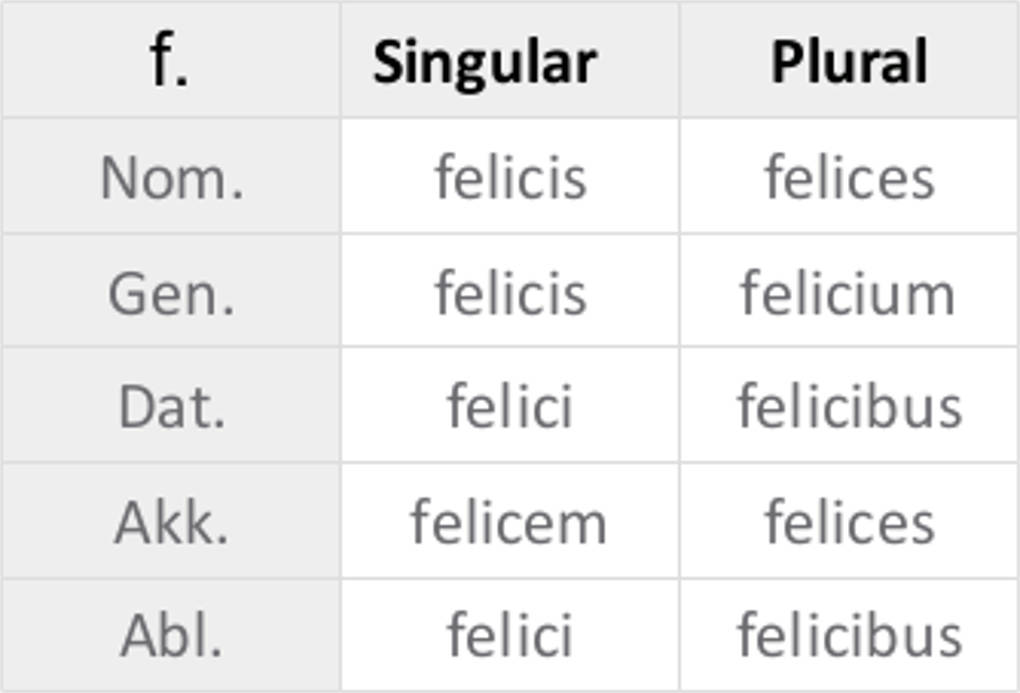Click felicis in the Nom. row

point(510,178)
